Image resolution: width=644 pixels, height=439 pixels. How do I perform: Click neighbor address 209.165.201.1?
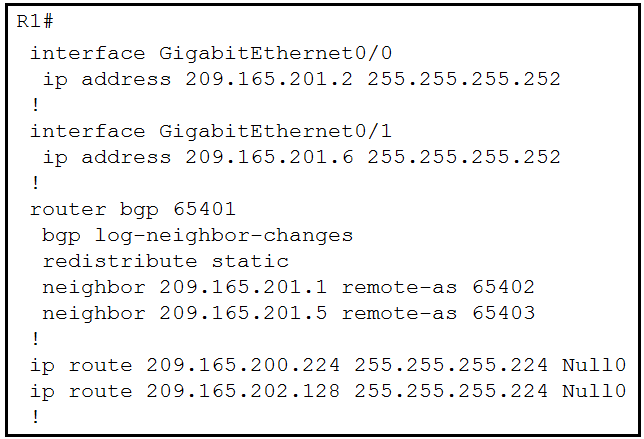tap(243, 287)
